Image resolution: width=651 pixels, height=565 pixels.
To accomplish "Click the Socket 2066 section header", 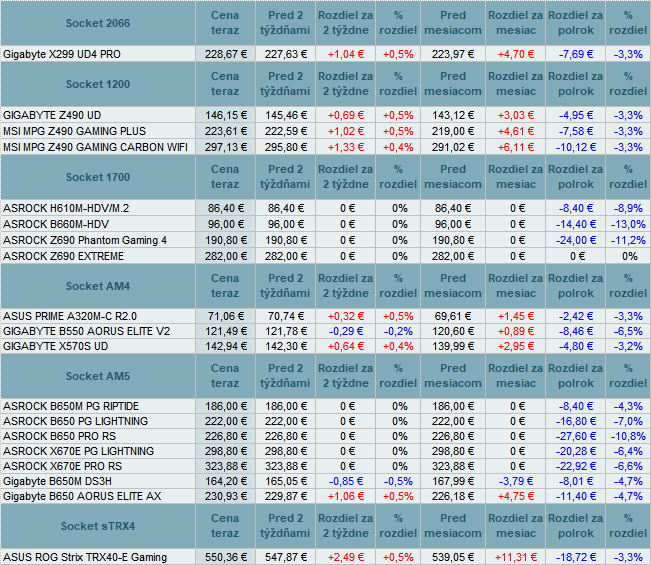I will coord(98,23).
